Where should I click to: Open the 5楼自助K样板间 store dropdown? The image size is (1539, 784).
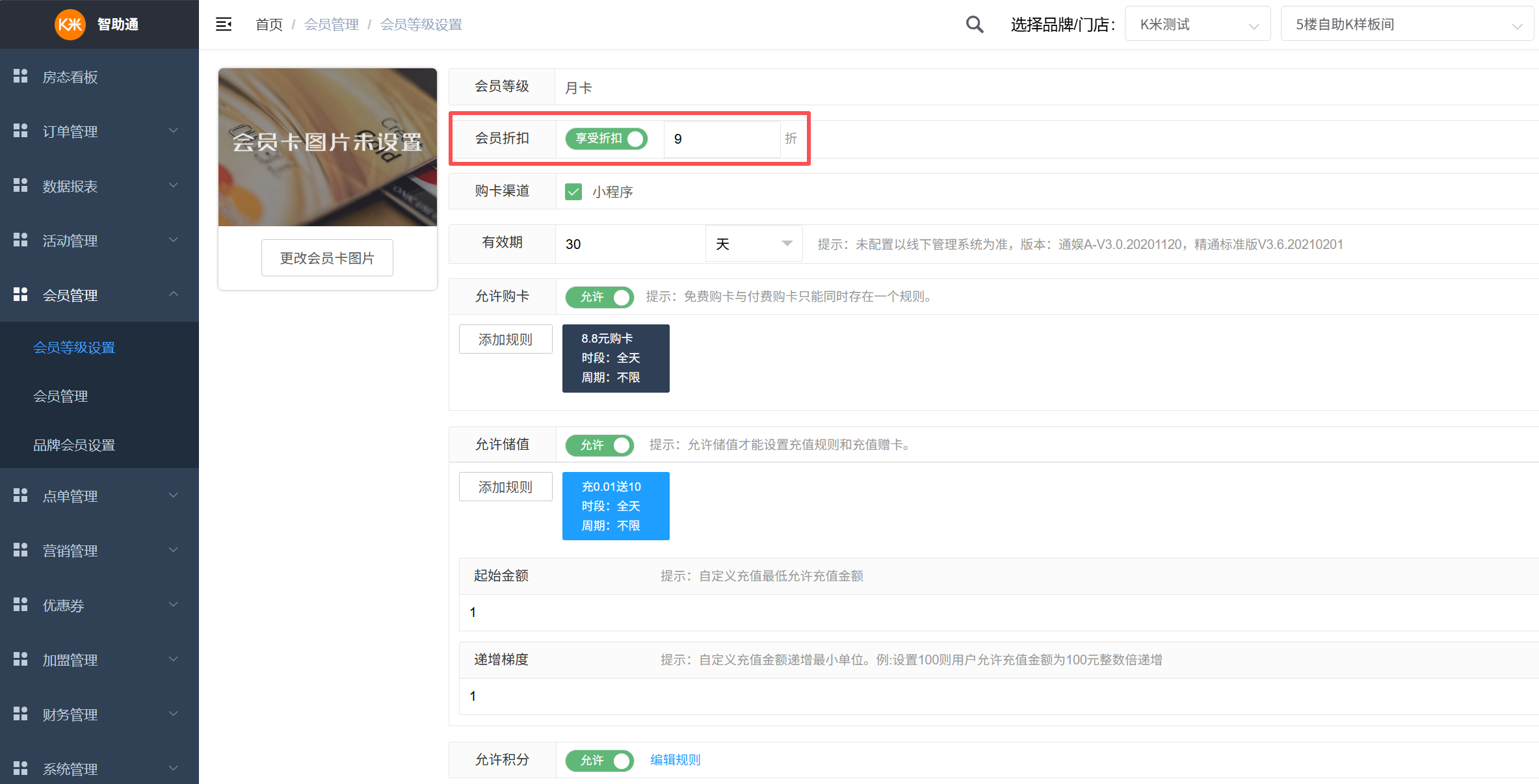pos(1407,25)
